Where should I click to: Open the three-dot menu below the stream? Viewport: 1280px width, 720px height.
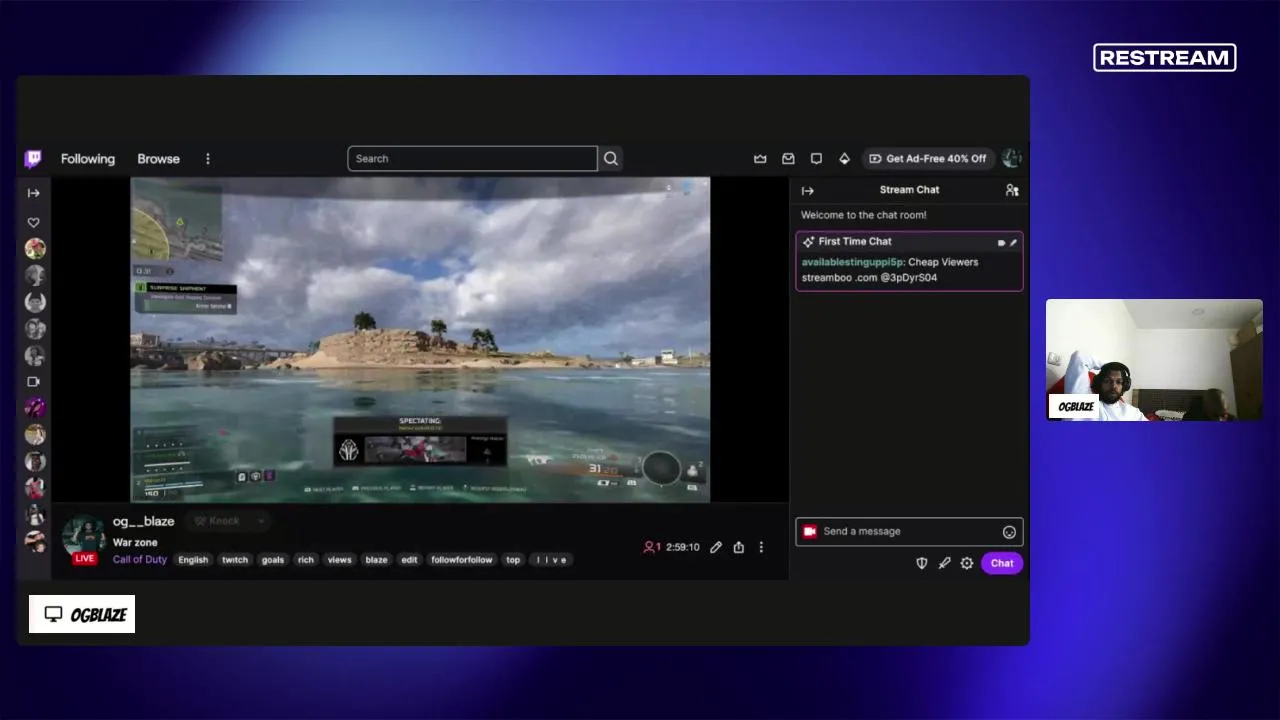click(x=761, y=547)
